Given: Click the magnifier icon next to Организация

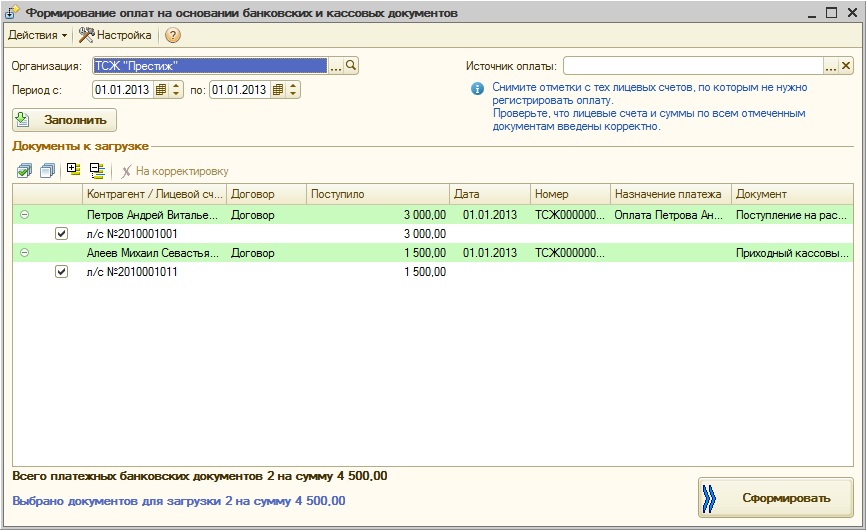Looking at the screenshot, I should pyautogui.click(x=351, y=66).
